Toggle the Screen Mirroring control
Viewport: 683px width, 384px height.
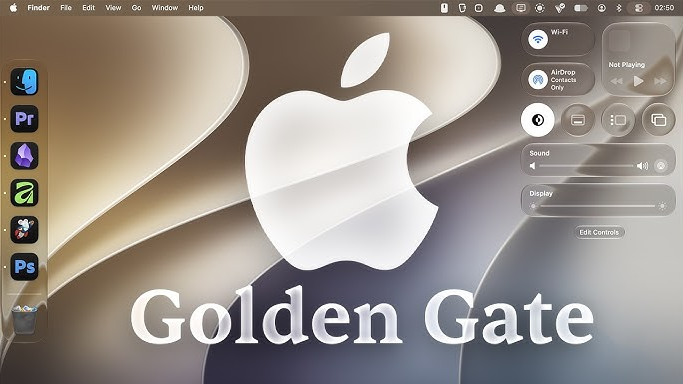(x=659, y=120)
